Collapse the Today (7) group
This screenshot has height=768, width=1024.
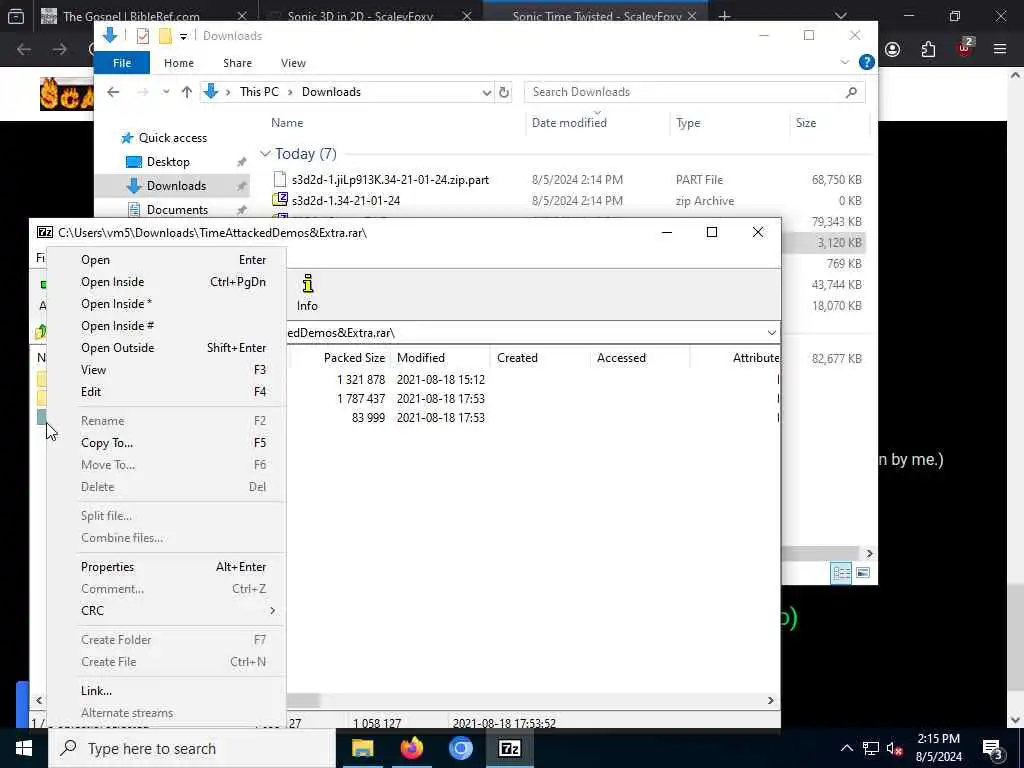pyautogui.click(x=265, y=153)
